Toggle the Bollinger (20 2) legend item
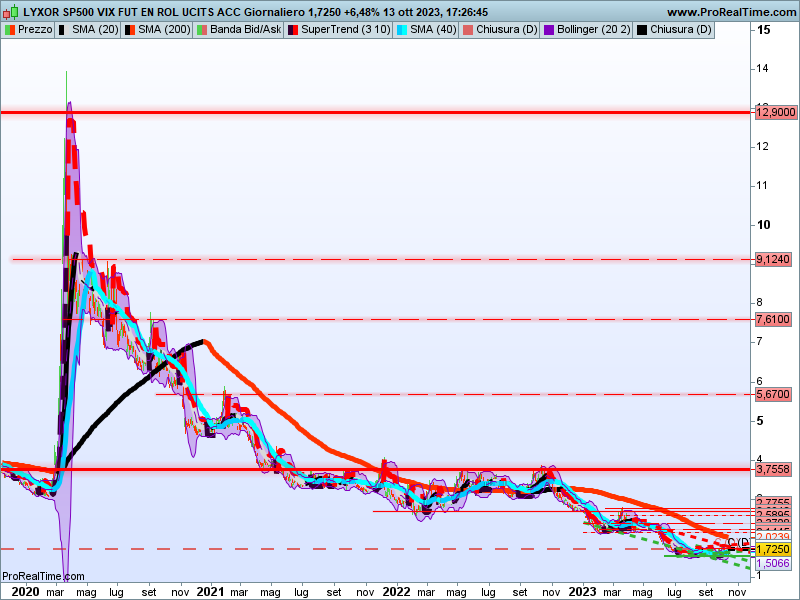This screenshot has width=800, height=600. pyautogui.click(x=587, y=30)
